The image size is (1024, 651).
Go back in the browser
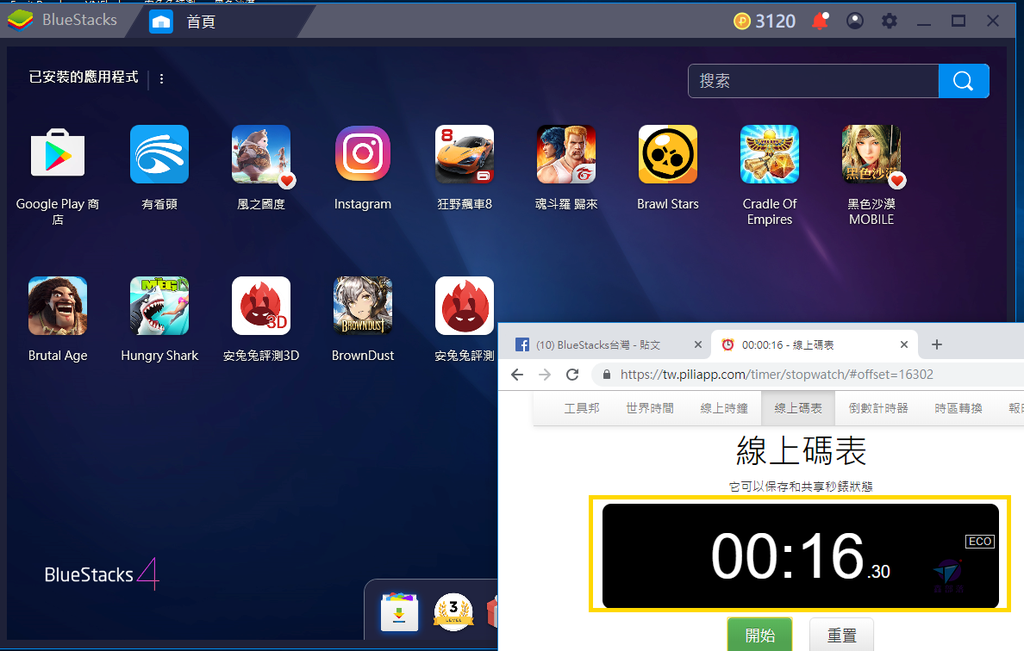coord(517,374)
